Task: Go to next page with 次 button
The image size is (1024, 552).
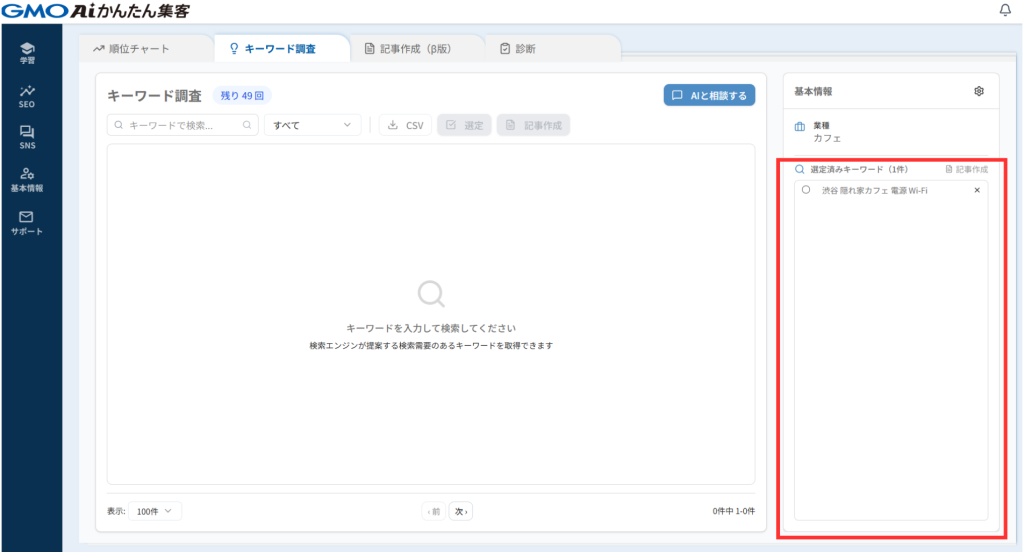Action: 460,511
